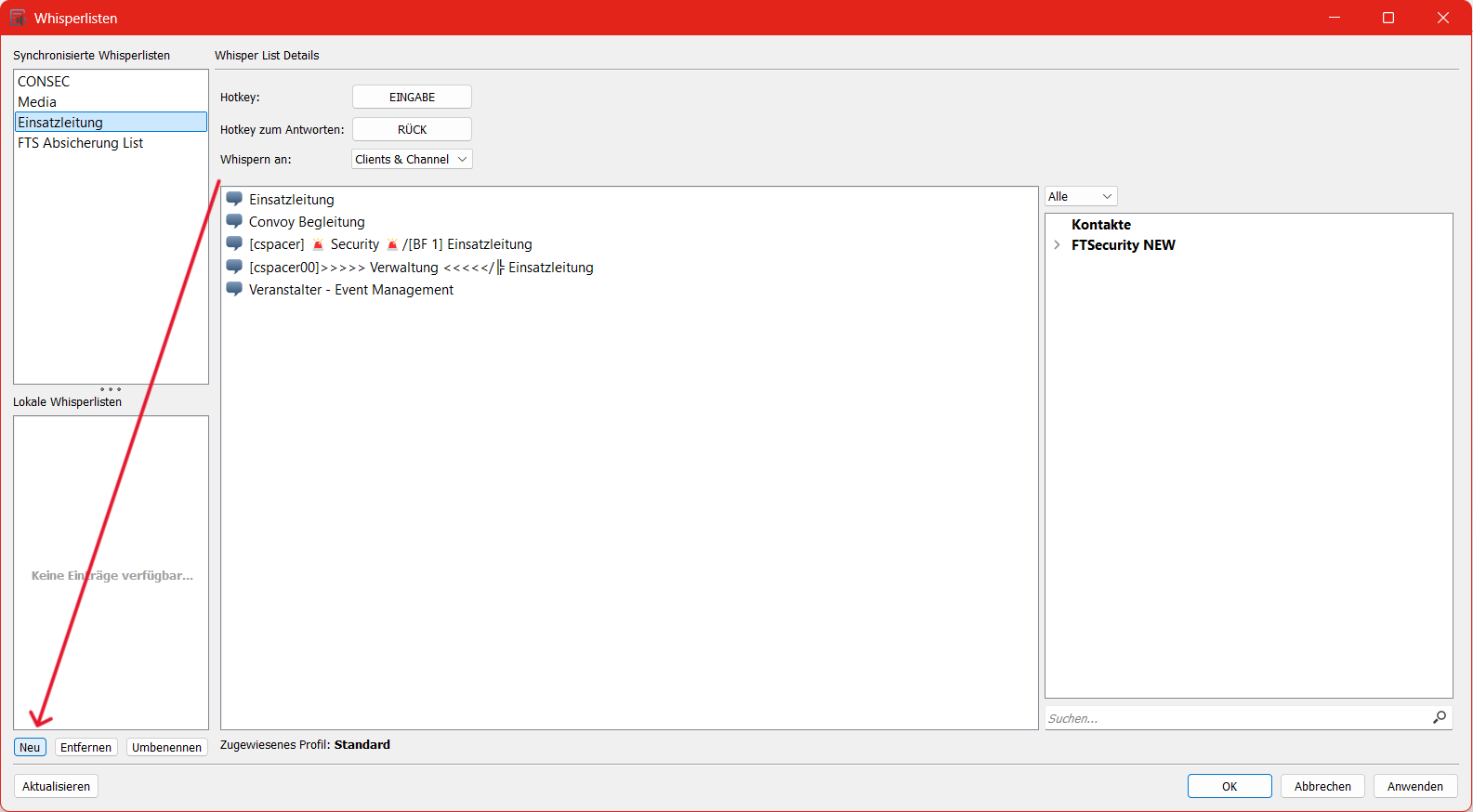Click the channel icon next to Verwaltung entry
1473x812 pixels.
(234, 267)
